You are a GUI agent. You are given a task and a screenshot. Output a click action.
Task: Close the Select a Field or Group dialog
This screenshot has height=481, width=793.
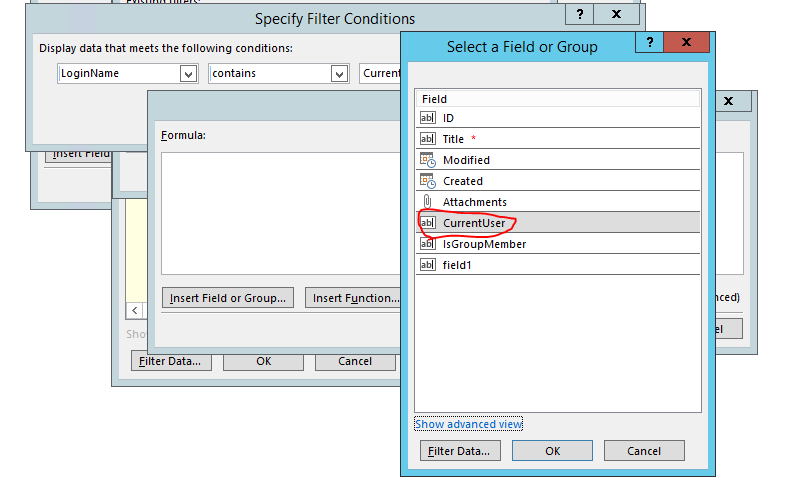[x=686, y=42]
